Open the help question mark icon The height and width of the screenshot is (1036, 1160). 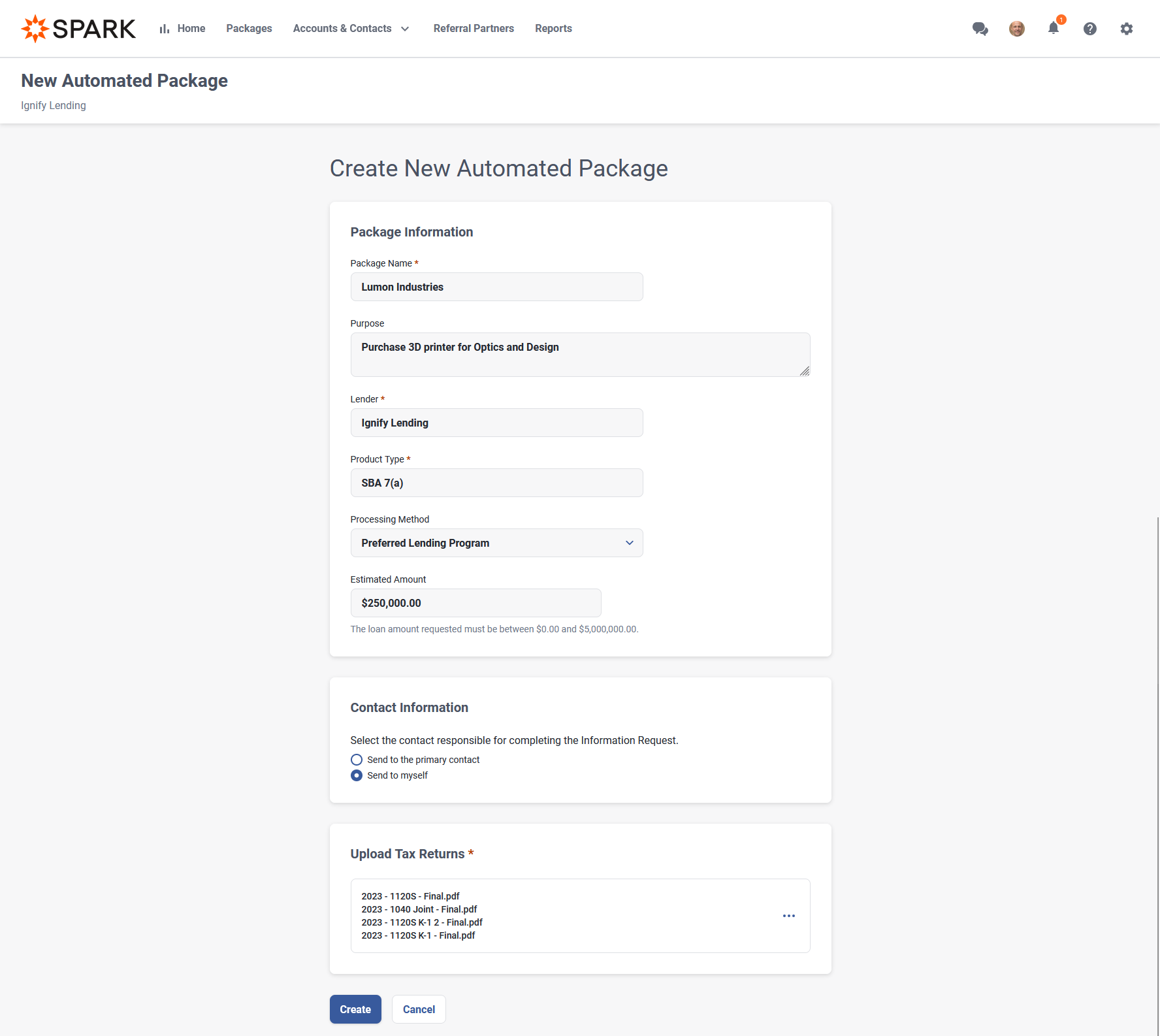1089,29
